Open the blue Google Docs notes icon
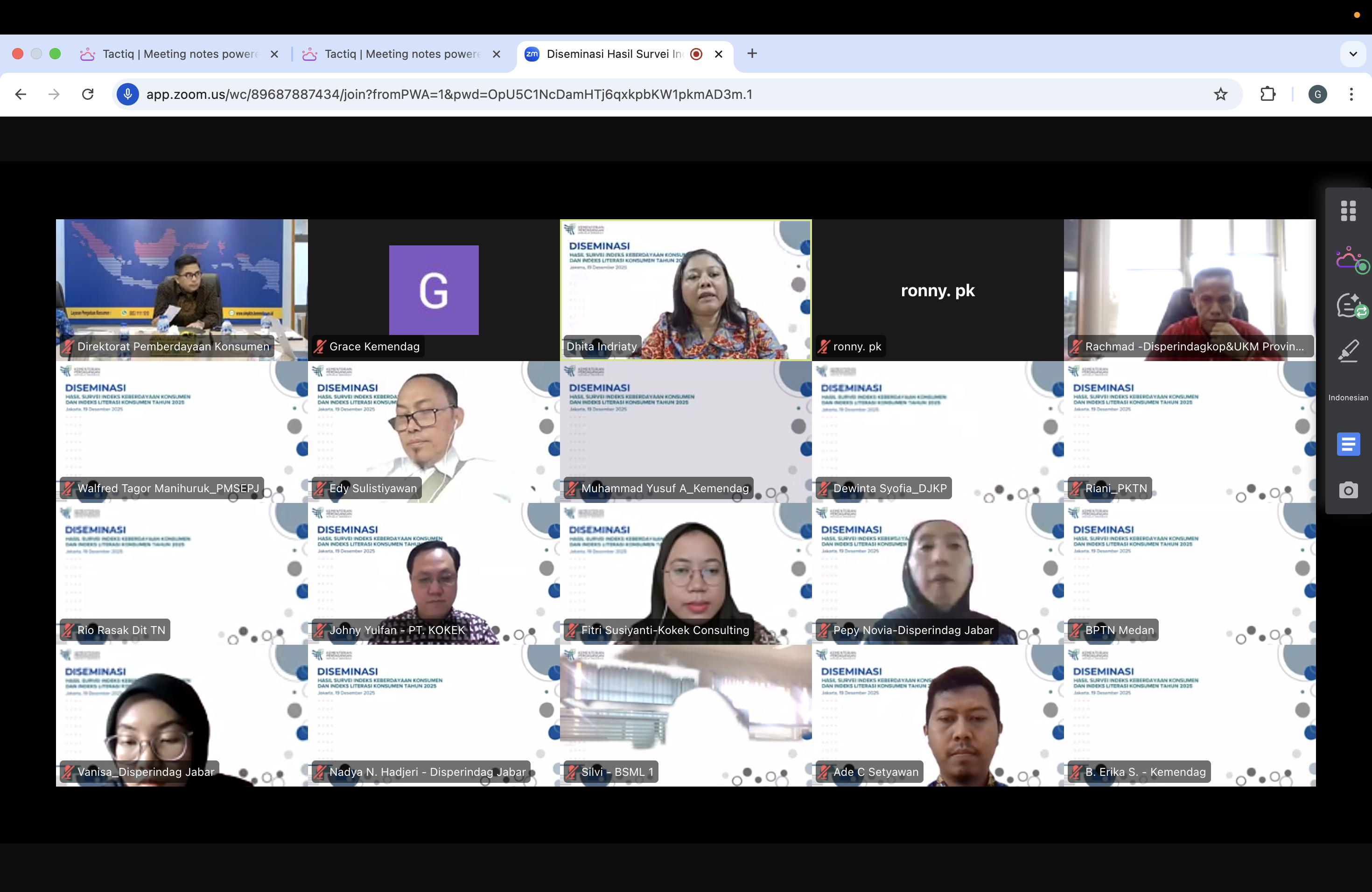The height and width of the screenshot is (892, 1372). [x=1348, y=444]
